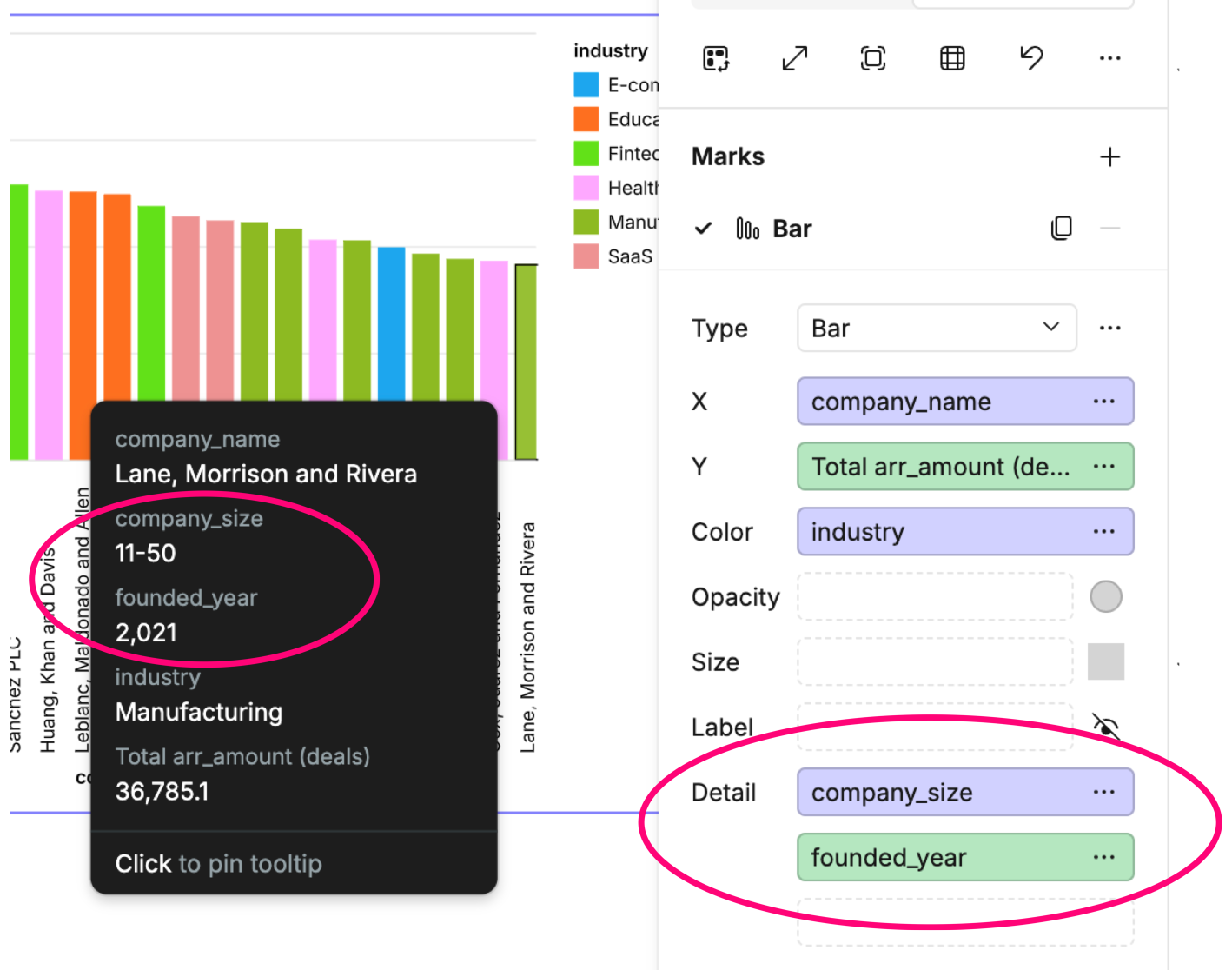The image size is (1232, 970).
Task: Open the table grid view icon
Action: (x=952, y=58)
